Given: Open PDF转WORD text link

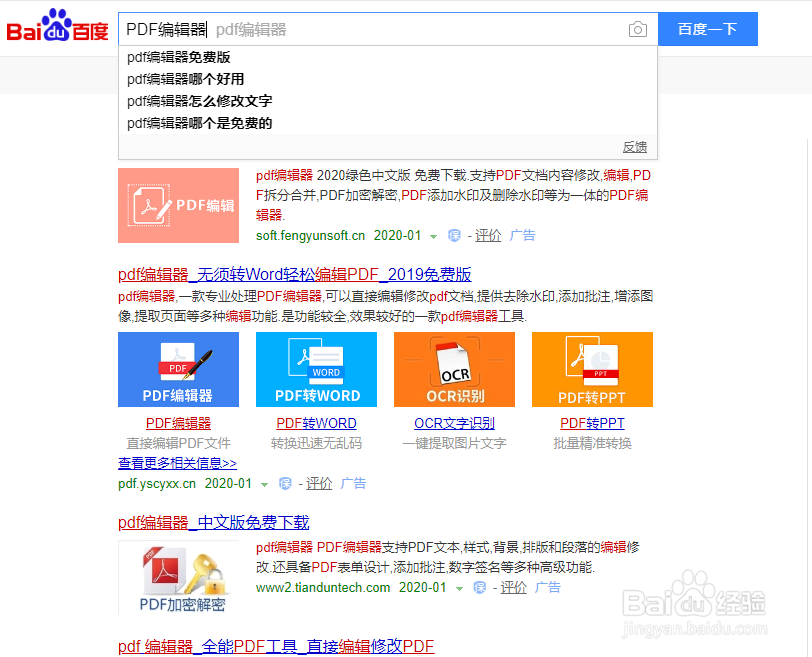Looking at the screenshot, I should pyautogui.click(x=316, y=424).
